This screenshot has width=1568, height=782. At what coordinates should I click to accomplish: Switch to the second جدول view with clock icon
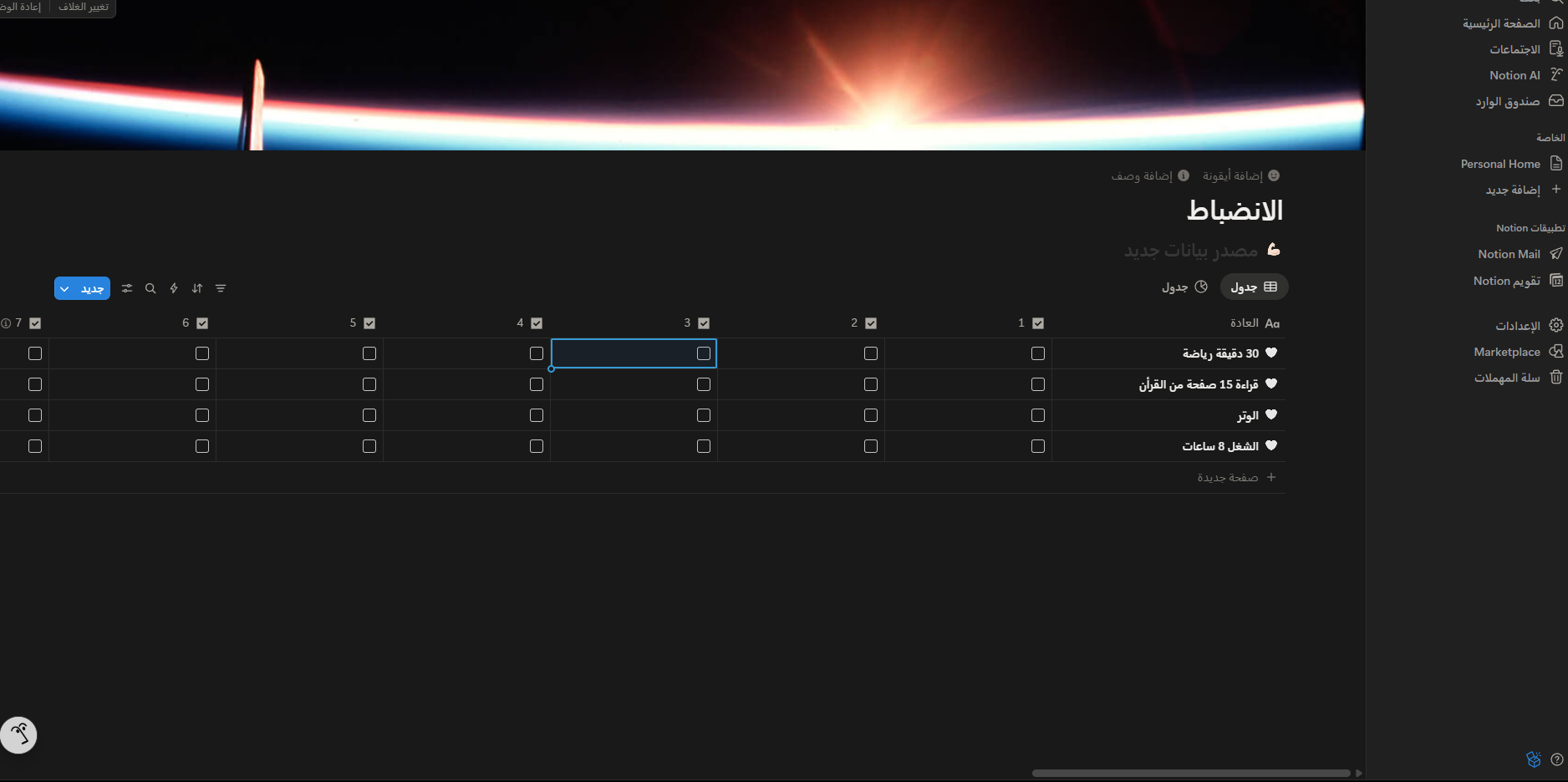coord(1184,287)
